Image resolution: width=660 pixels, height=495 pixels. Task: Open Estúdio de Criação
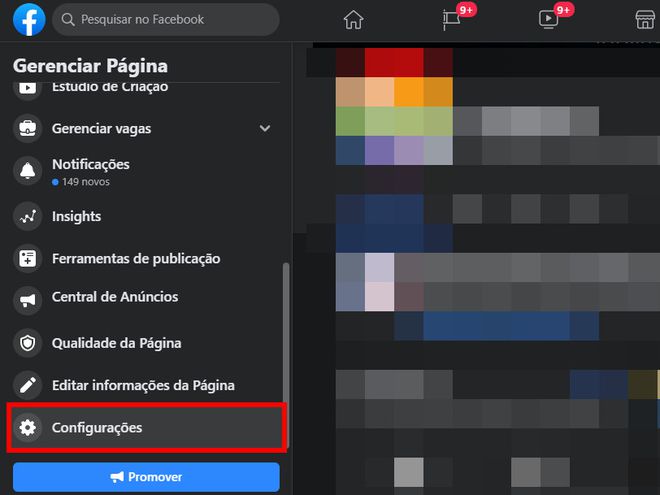tap(110, 87)
